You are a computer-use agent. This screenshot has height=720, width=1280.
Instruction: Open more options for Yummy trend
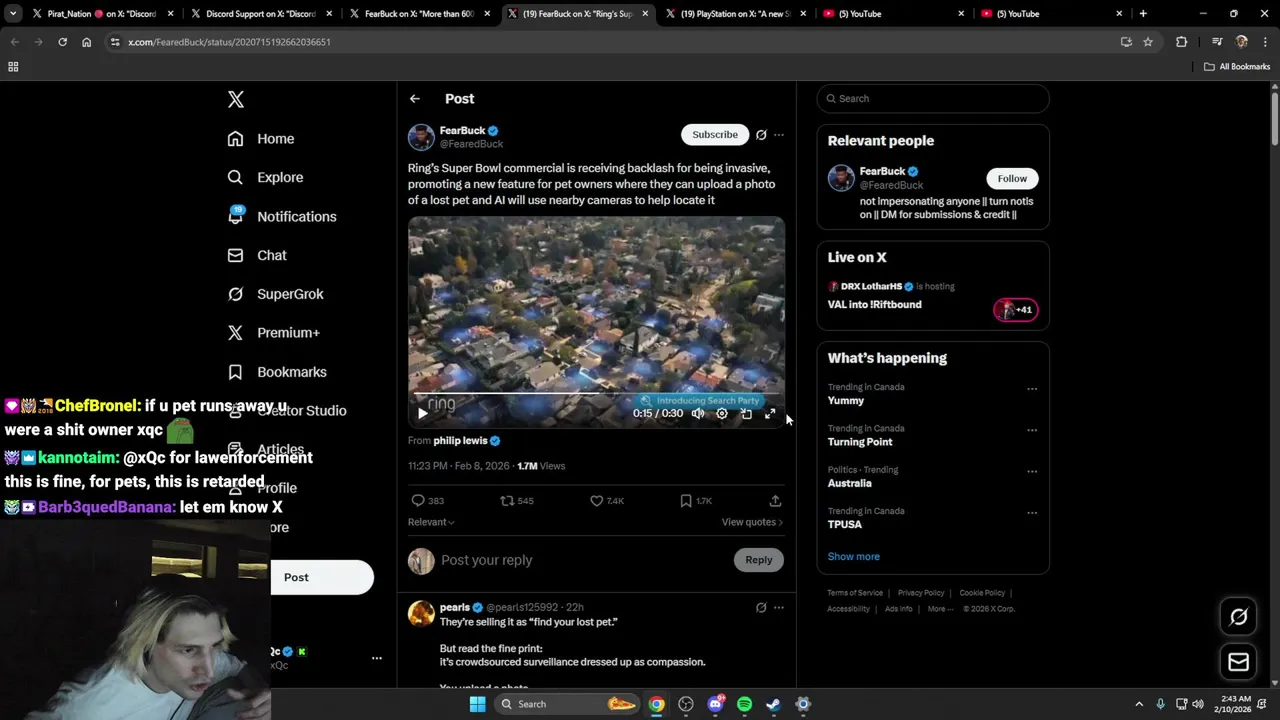(1032, 389)
